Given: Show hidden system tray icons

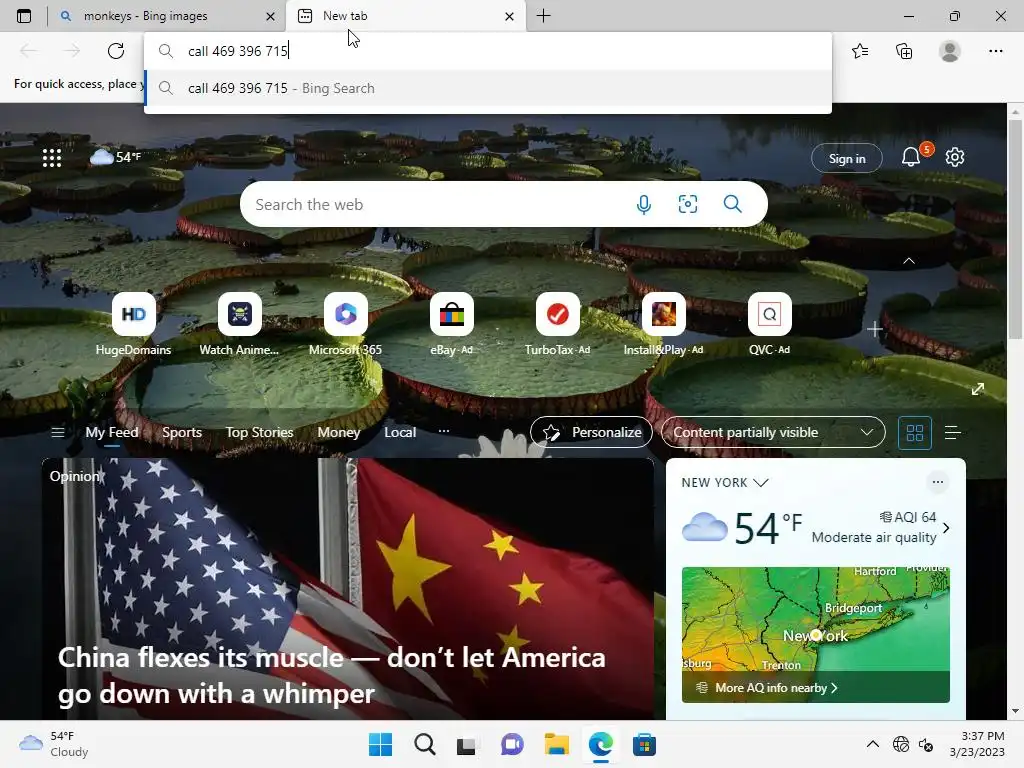Looking at the screenshot, I should click(872, 744).
